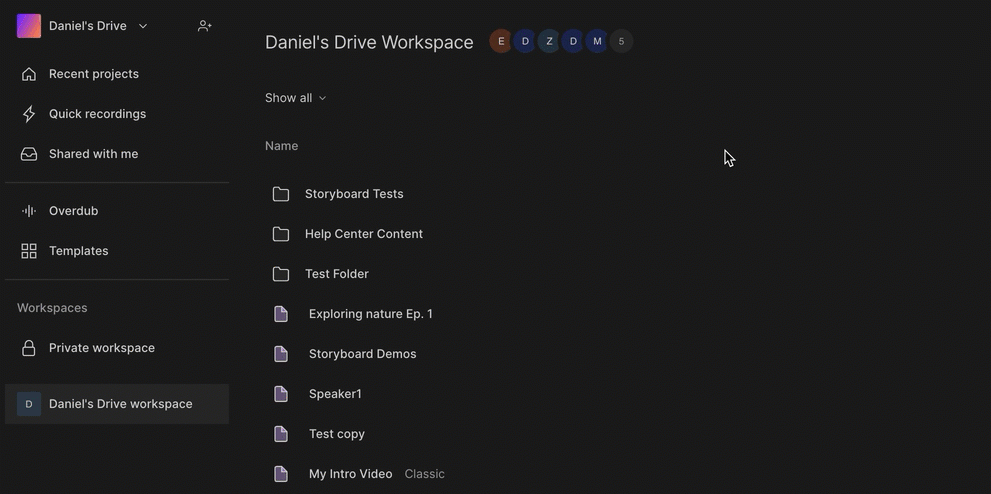Open Test Folder
Viewport: 991px width, 494px height.
tap(337, 274)
